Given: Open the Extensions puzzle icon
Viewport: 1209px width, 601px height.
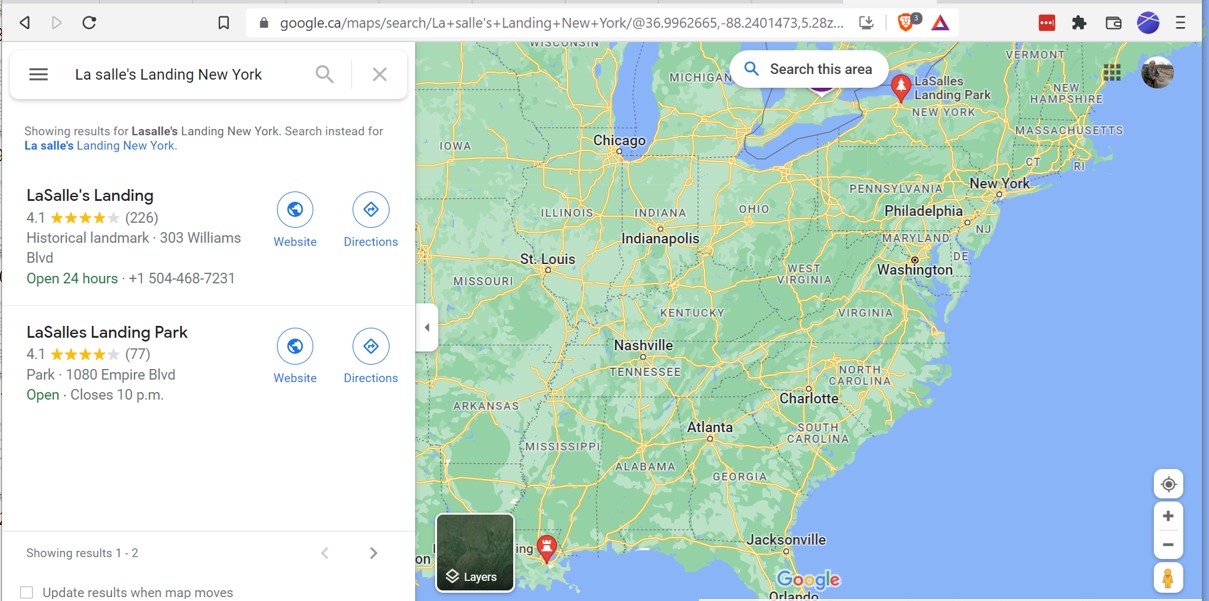Looking at the screenshot, I should (x=1079, y=22).
